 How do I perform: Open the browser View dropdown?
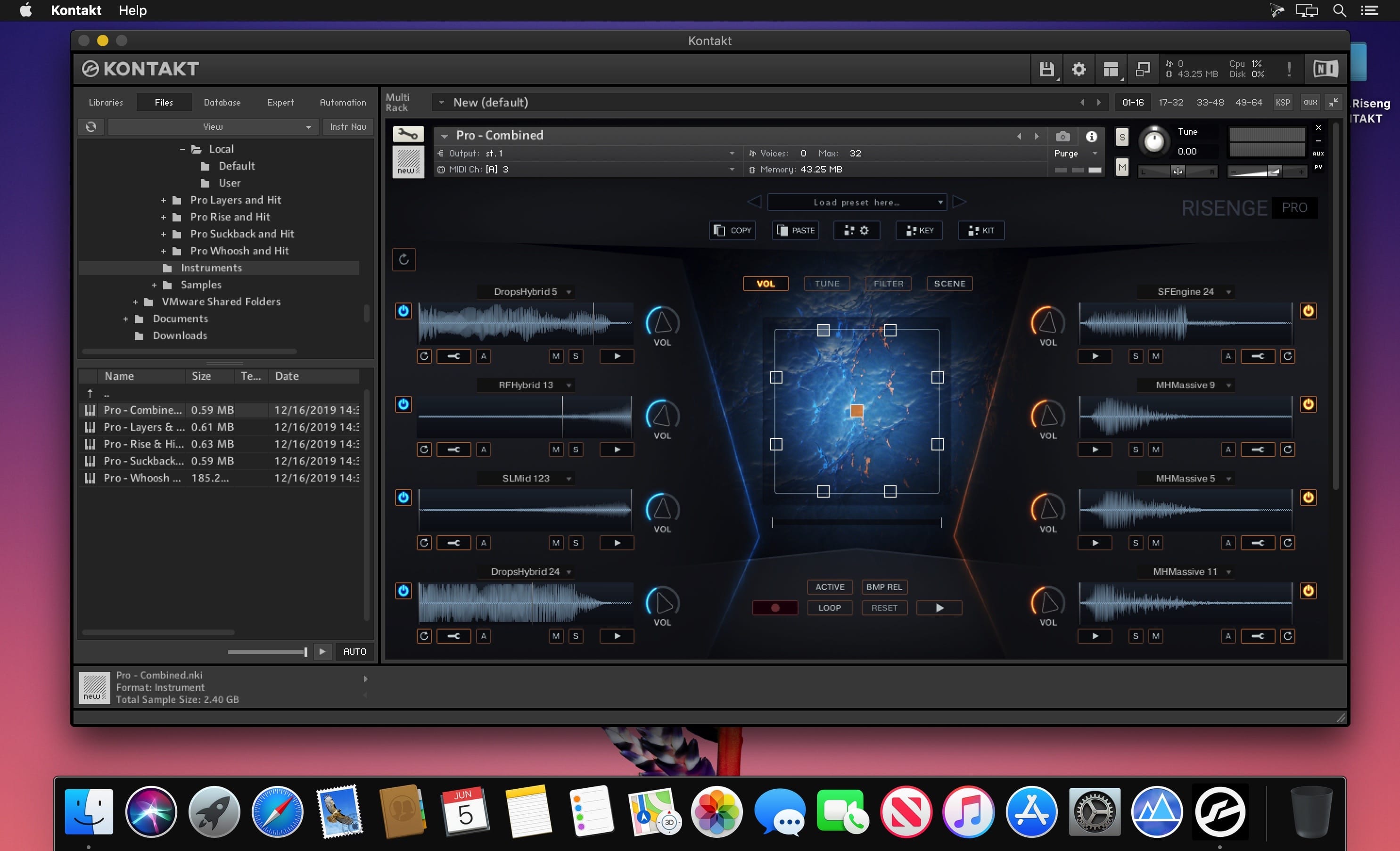[x=213, y=127]
